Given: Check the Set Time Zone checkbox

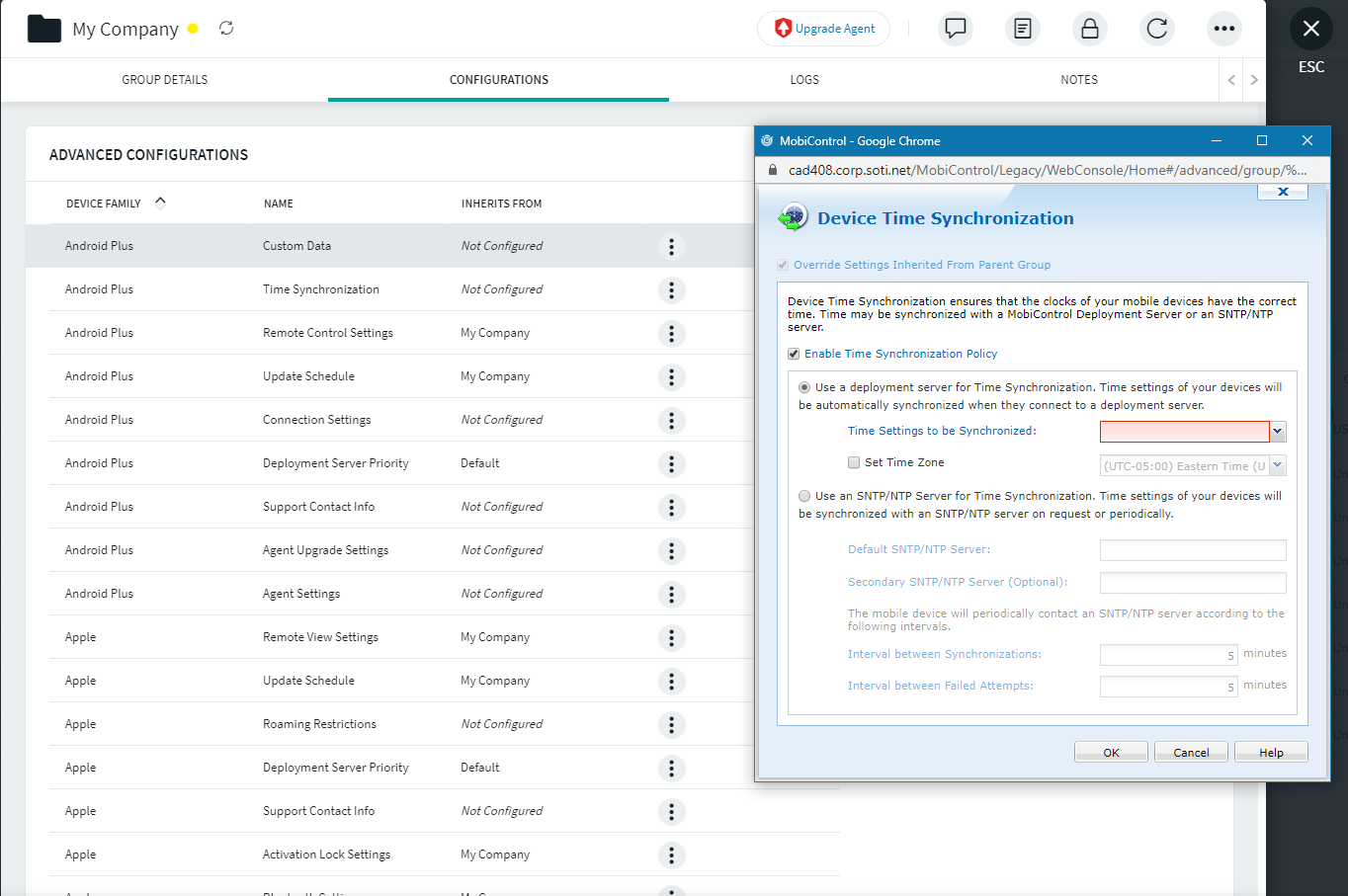Looking at the screenshot, I should click(x=854, y=462).
